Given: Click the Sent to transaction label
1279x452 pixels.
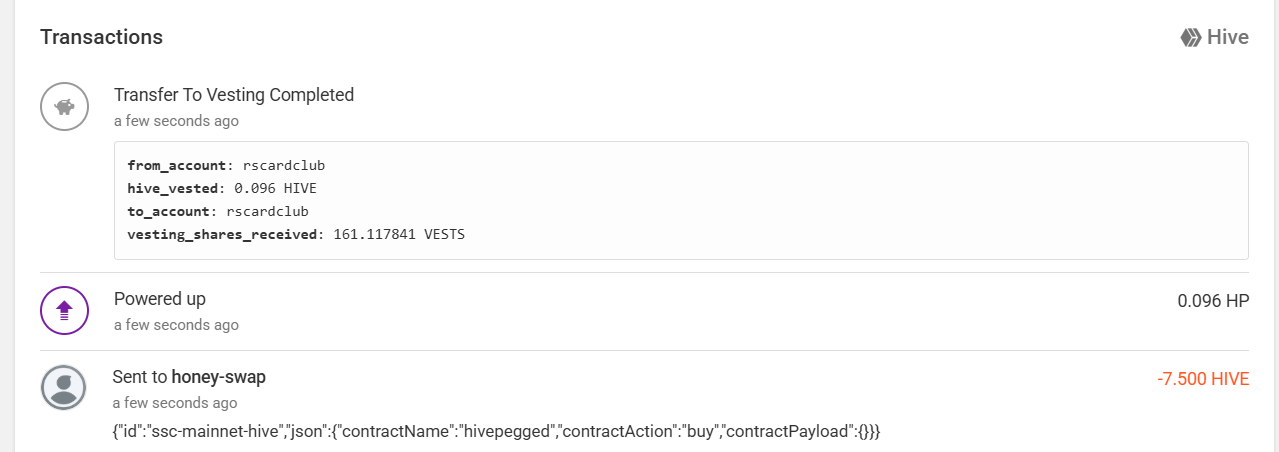Looking at the screenshot, I should coord(140,377).
